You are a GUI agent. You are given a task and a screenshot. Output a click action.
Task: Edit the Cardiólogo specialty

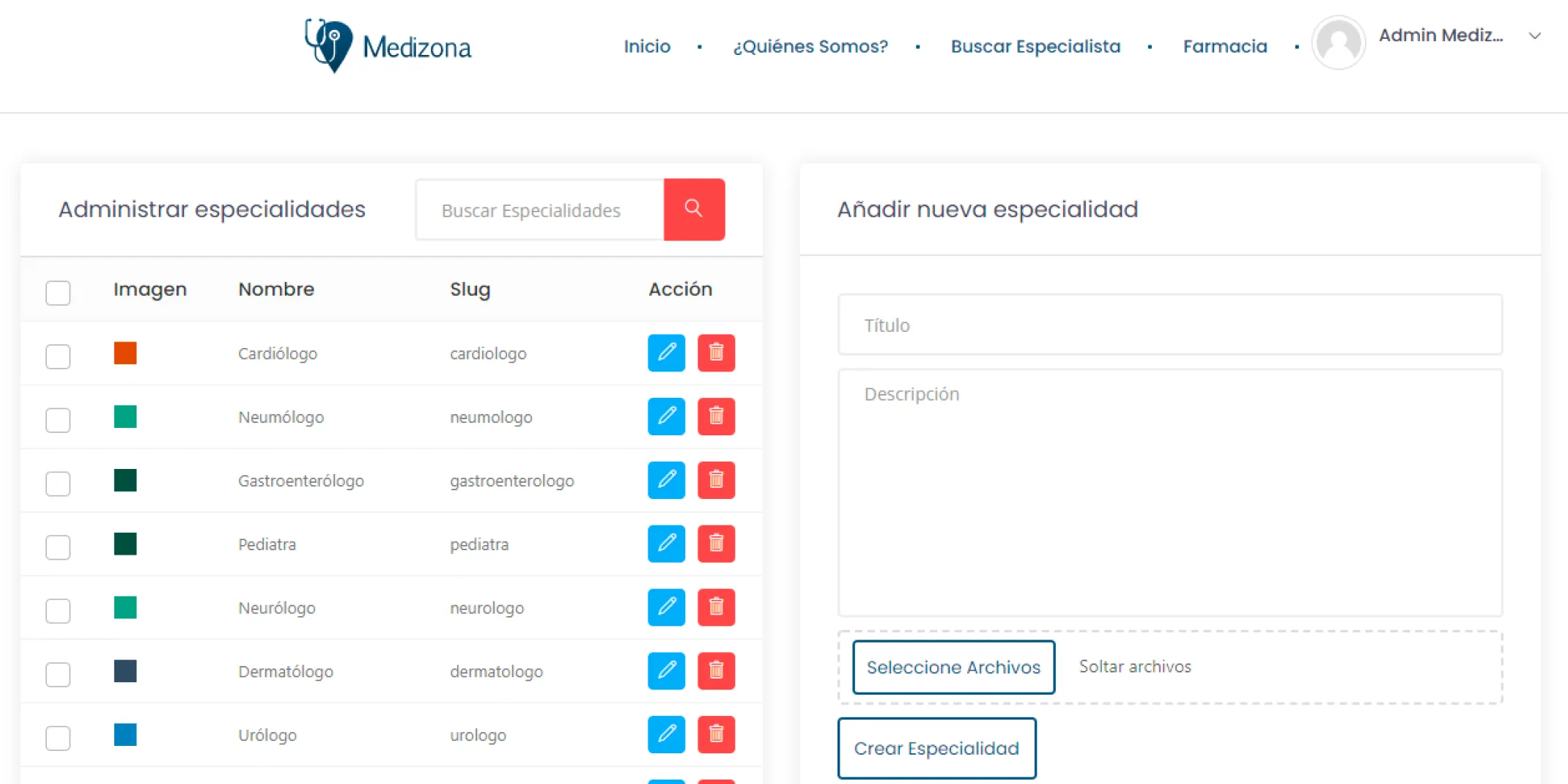point(666,353)
